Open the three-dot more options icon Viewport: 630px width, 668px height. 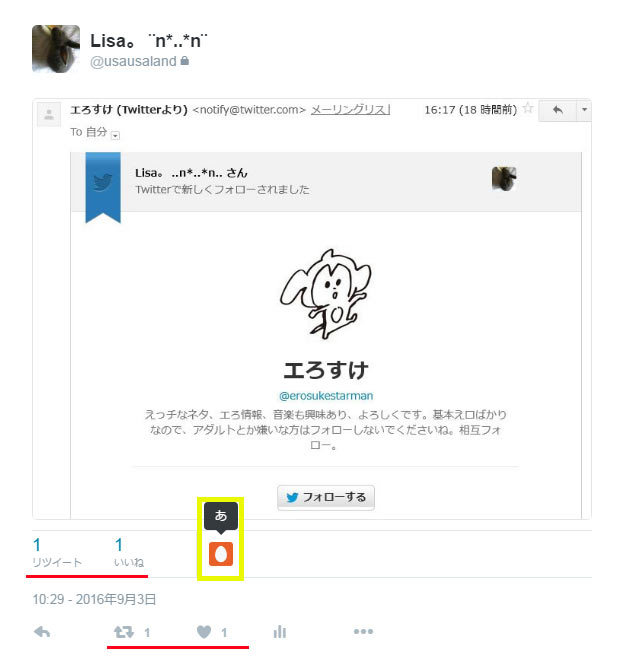click(363, 631)
